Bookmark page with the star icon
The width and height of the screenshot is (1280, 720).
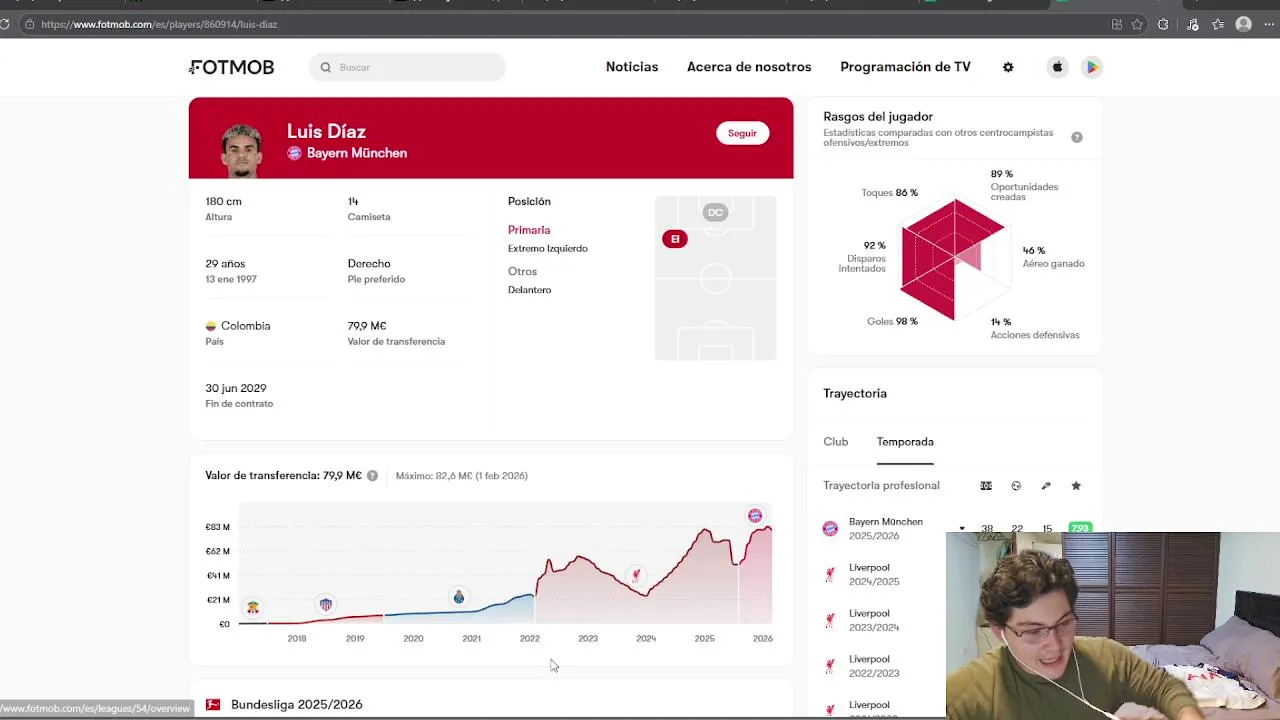[x=1138, y=24]
